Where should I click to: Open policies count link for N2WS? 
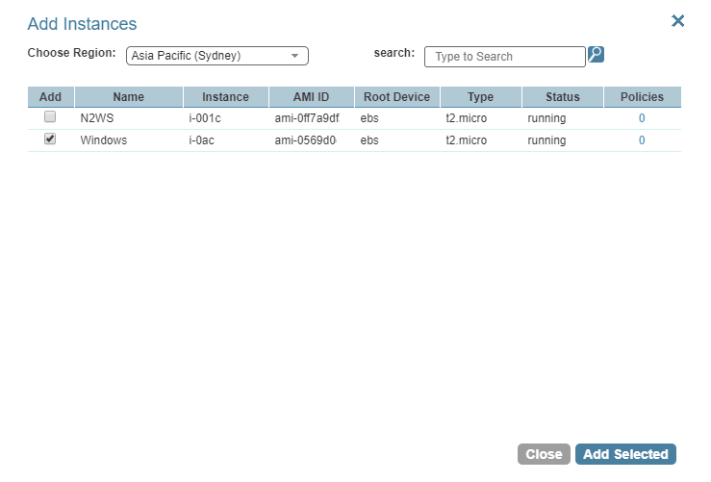point(642,118)
